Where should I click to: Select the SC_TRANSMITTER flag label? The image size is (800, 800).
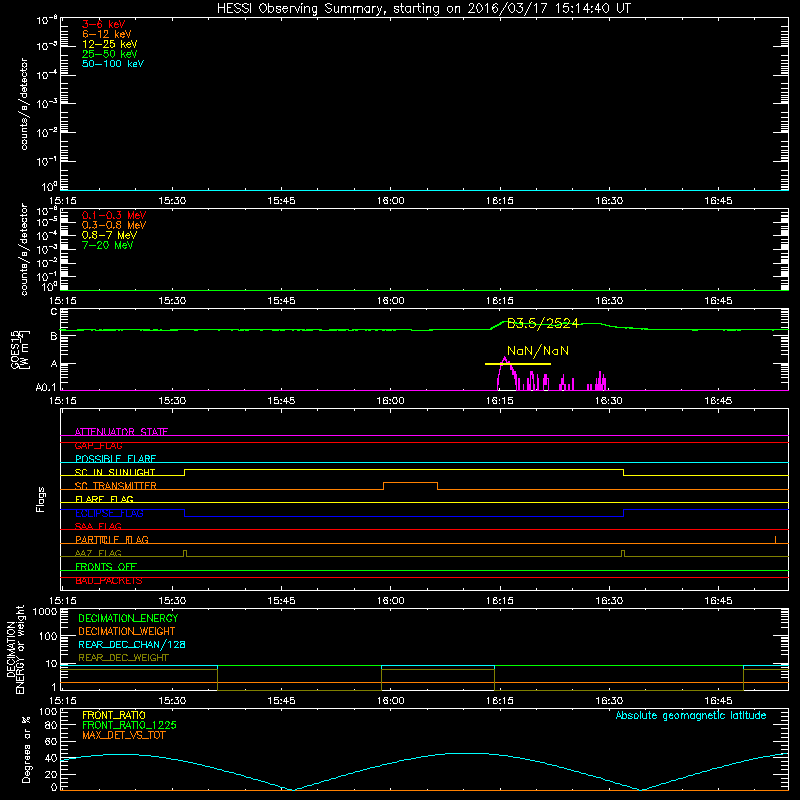(x=116, y=486)
